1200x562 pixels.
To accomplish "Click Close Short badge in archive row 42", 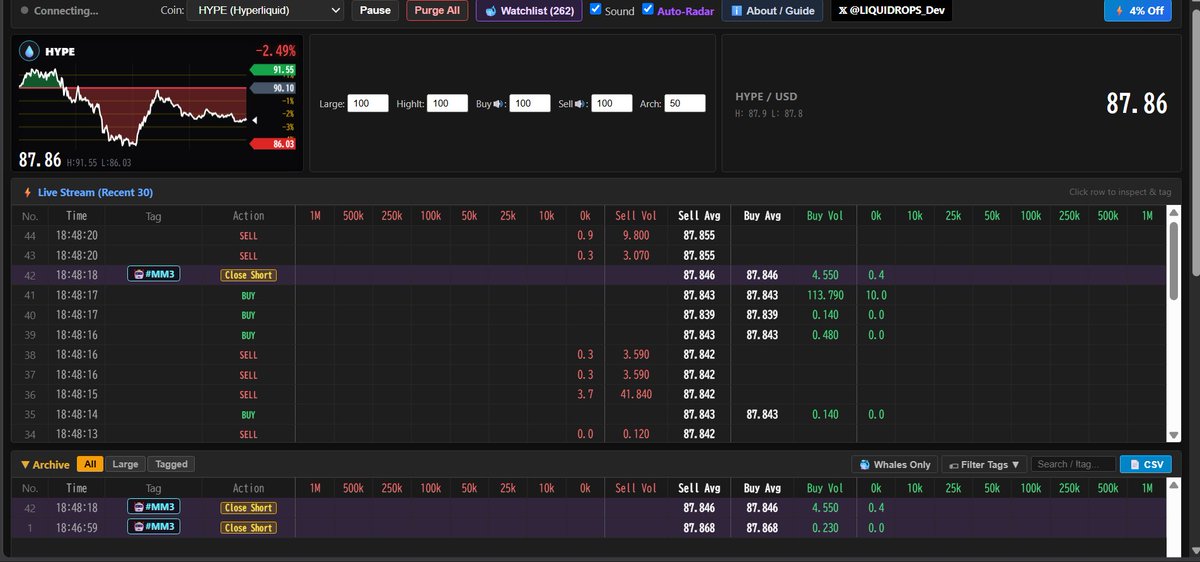I will pos(248,508).
